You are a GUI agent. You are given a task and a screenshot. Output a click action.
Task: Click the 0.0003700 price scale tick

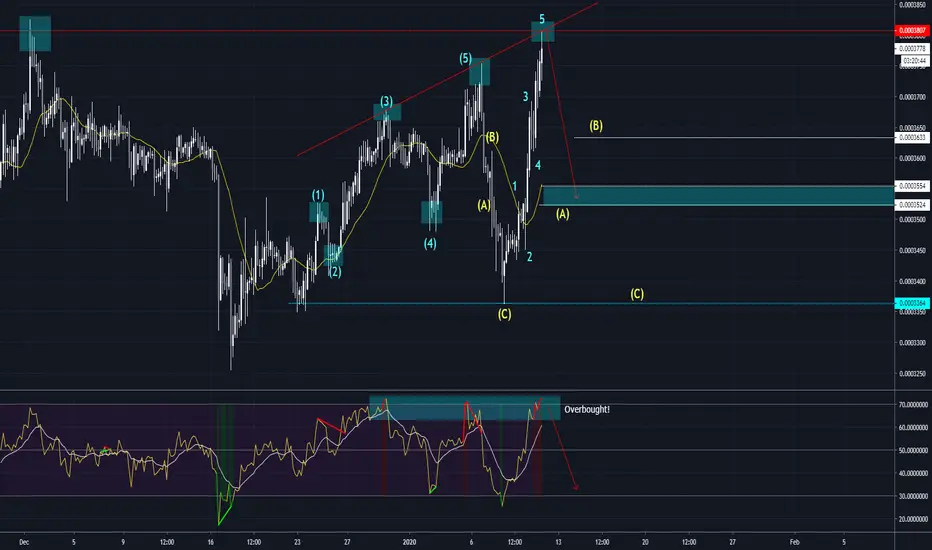(912, 97)
